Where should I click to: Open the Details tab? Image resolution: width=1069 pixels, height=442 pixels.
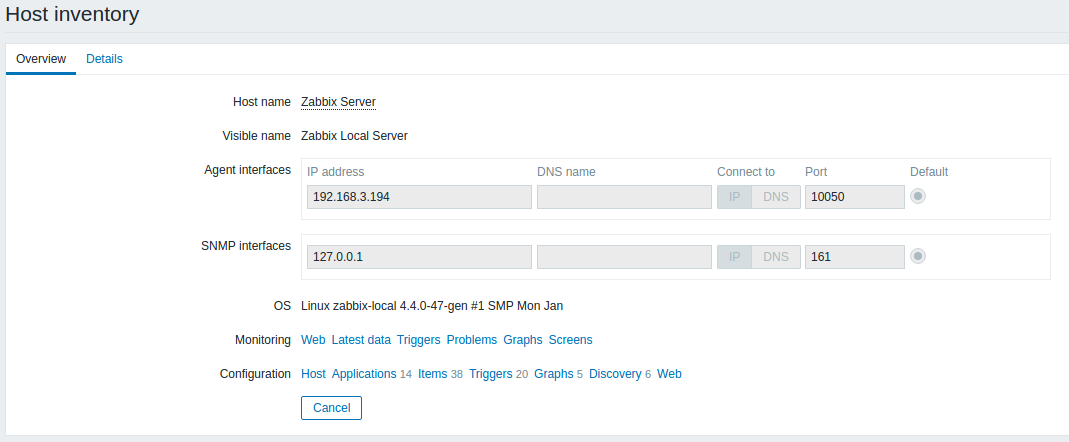click(x=104, y=59)
